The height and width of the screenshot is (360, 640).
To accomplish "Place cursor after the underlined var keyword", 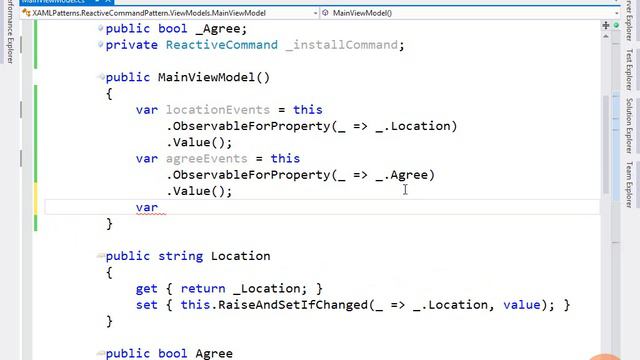I will coord(159,207).
